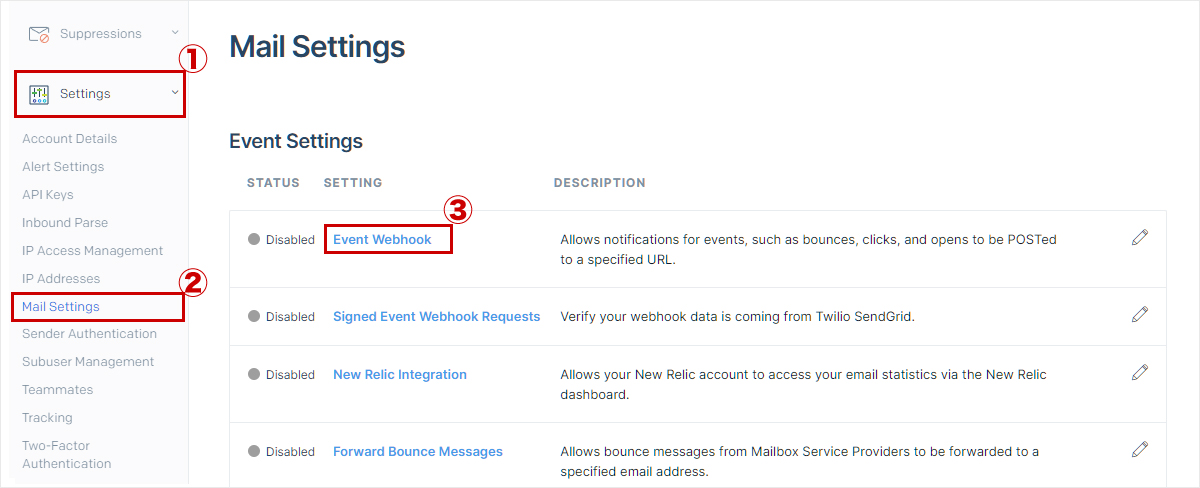The width and height of the screenshot is (1200, 488).
Task: Open Sender Authentication settings
Action: tap(90, 334)
